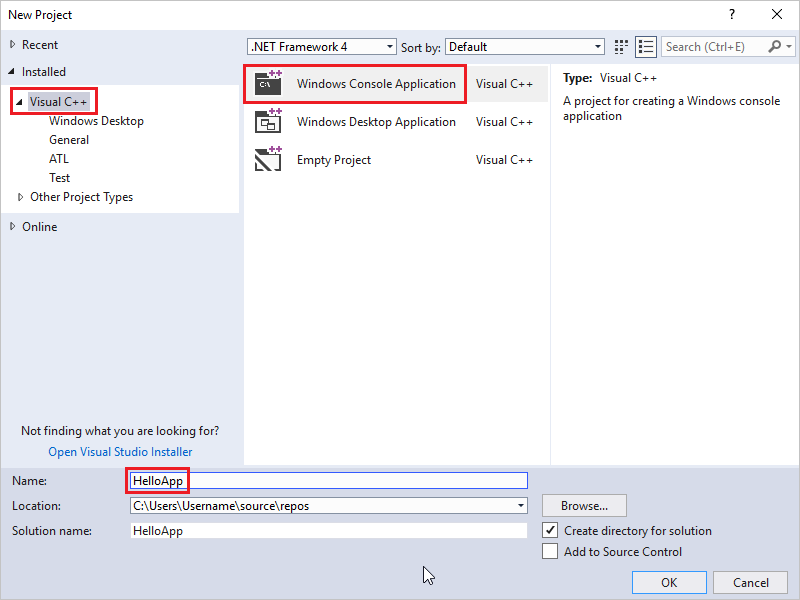The image size is (800, 600).
Task: Click the Empty Project template icon
Action: pos(268,159)
